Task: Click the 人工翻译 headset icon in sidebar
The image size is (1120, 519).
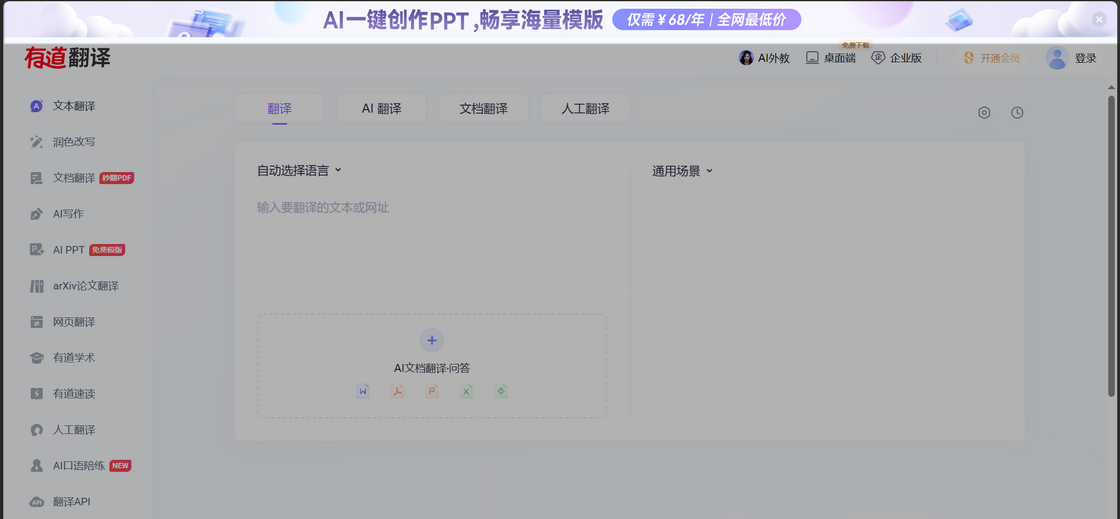Action: click(36, 430)
